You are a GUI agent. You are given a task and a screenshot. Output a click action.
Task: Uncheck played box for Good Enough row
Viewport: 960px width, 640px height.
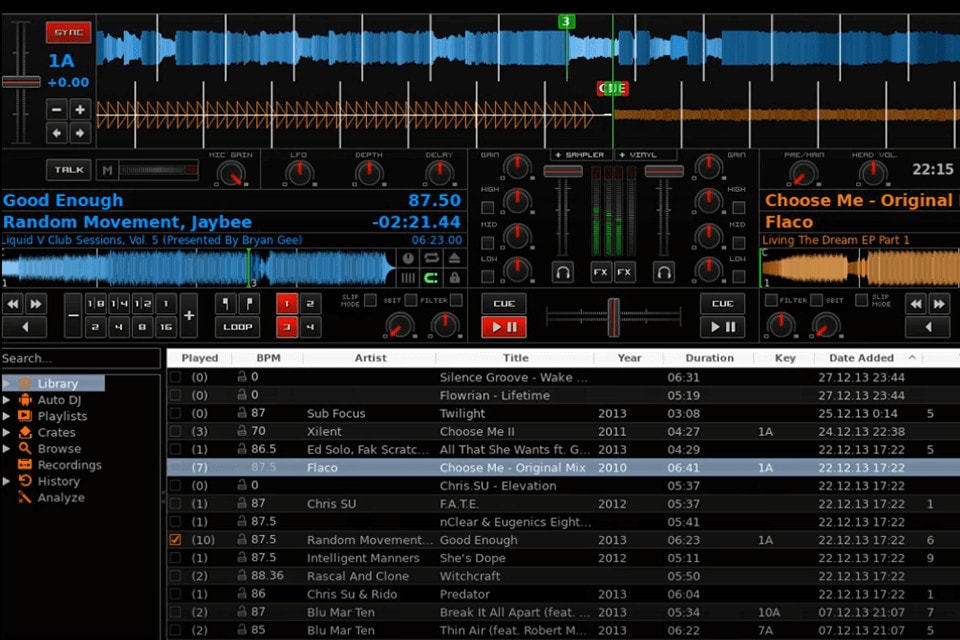coord(175,540)
